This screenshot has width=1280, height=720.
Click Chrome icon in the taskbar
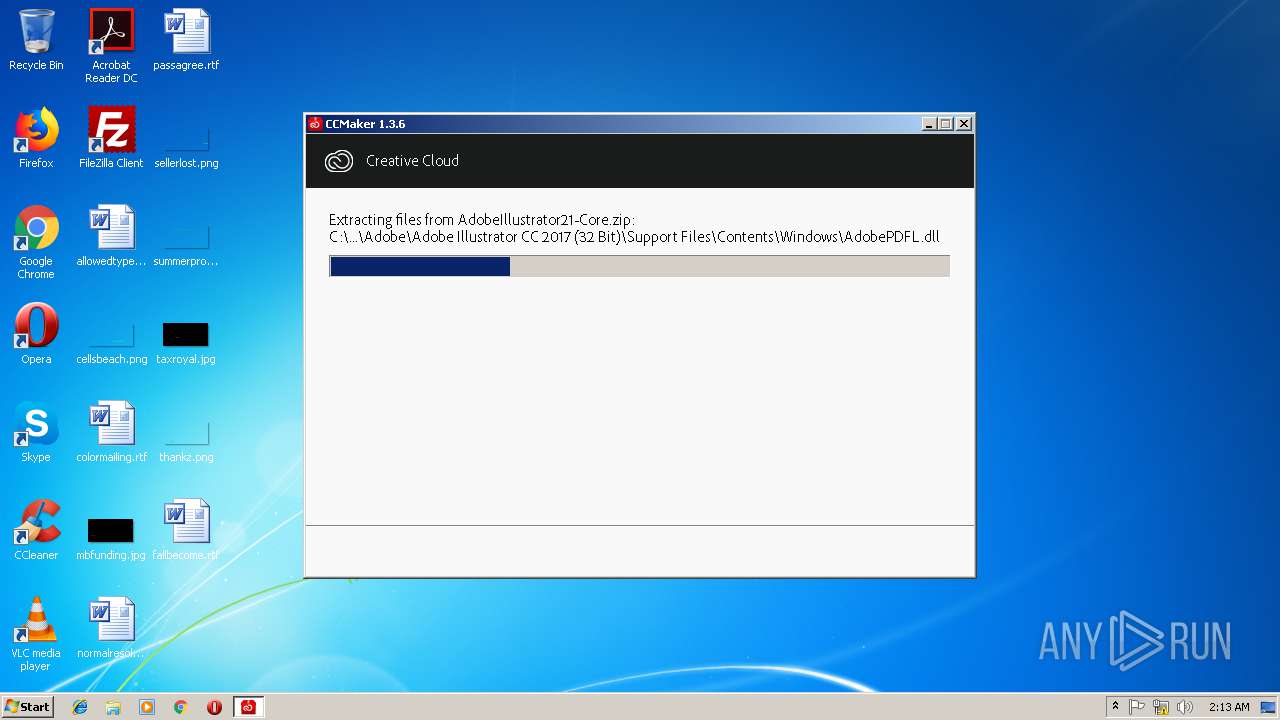pyautogui.click(x=180, y=707)
